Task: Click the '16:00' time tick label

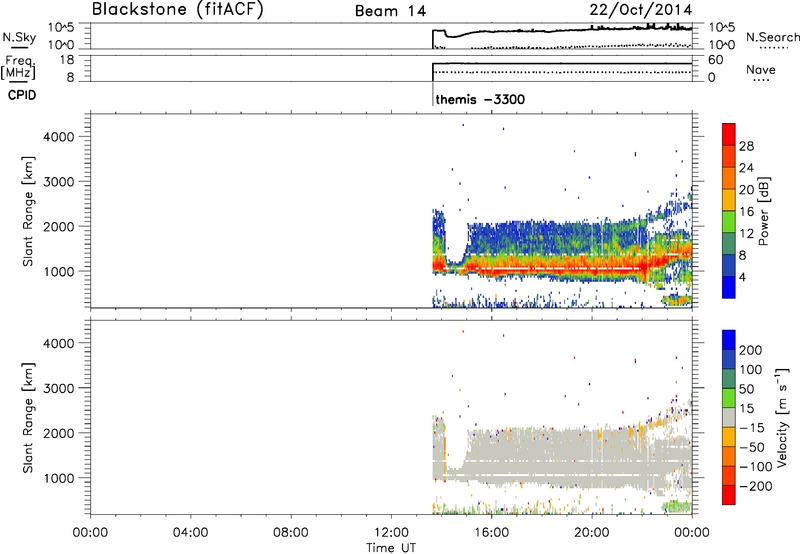Action: [x=491, y=533]
